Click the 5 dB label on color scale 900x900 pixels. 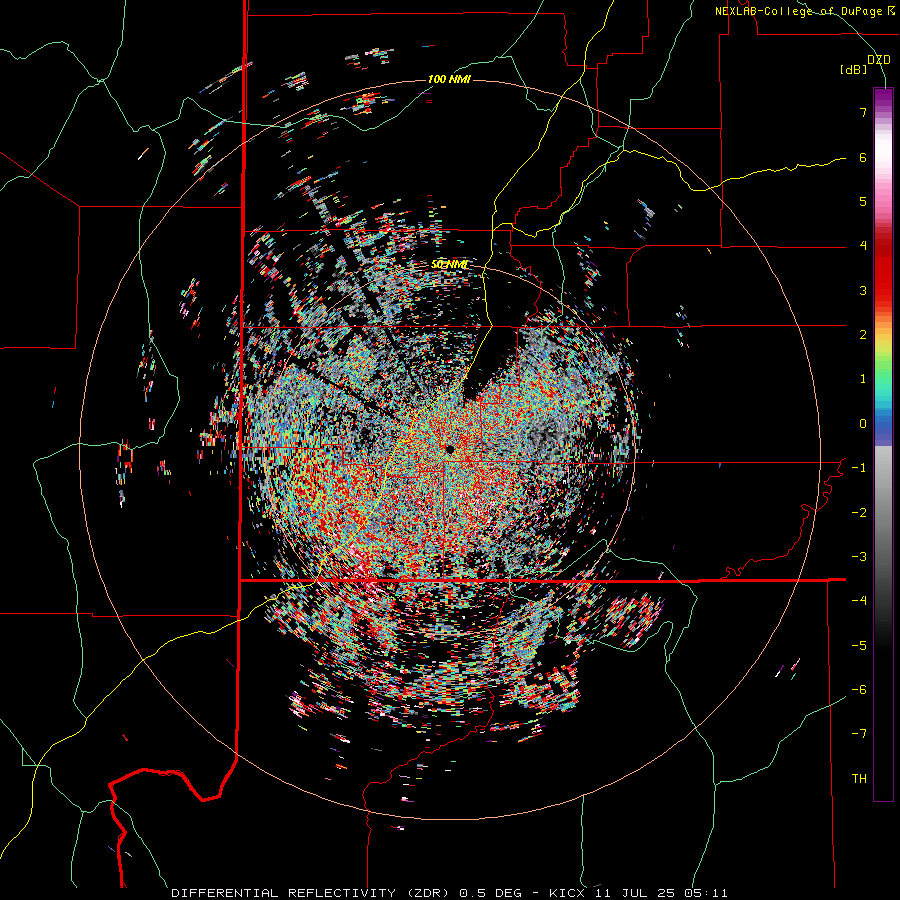[863, 201]
